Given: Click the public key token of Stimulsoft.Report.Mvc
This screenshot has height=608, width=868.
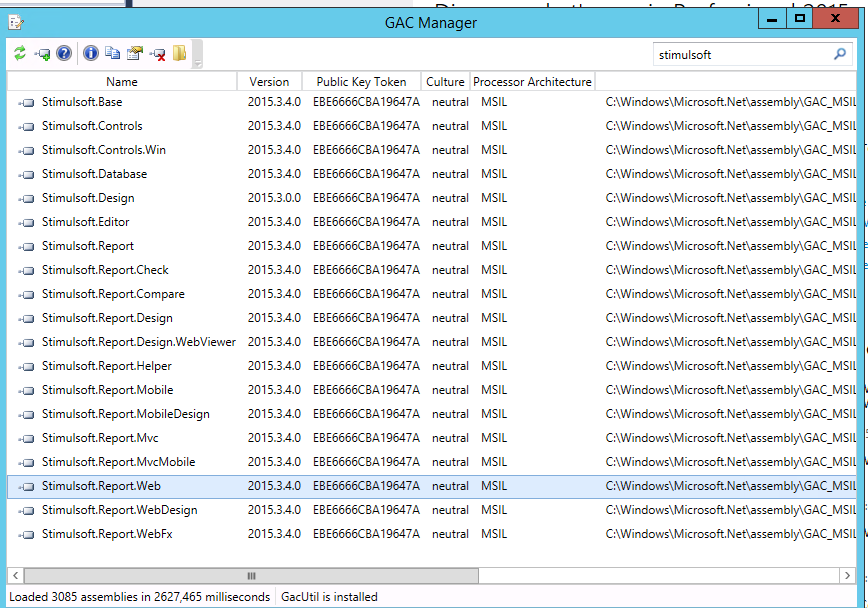Looking at the screenshot, I should (x=366, y=438).
